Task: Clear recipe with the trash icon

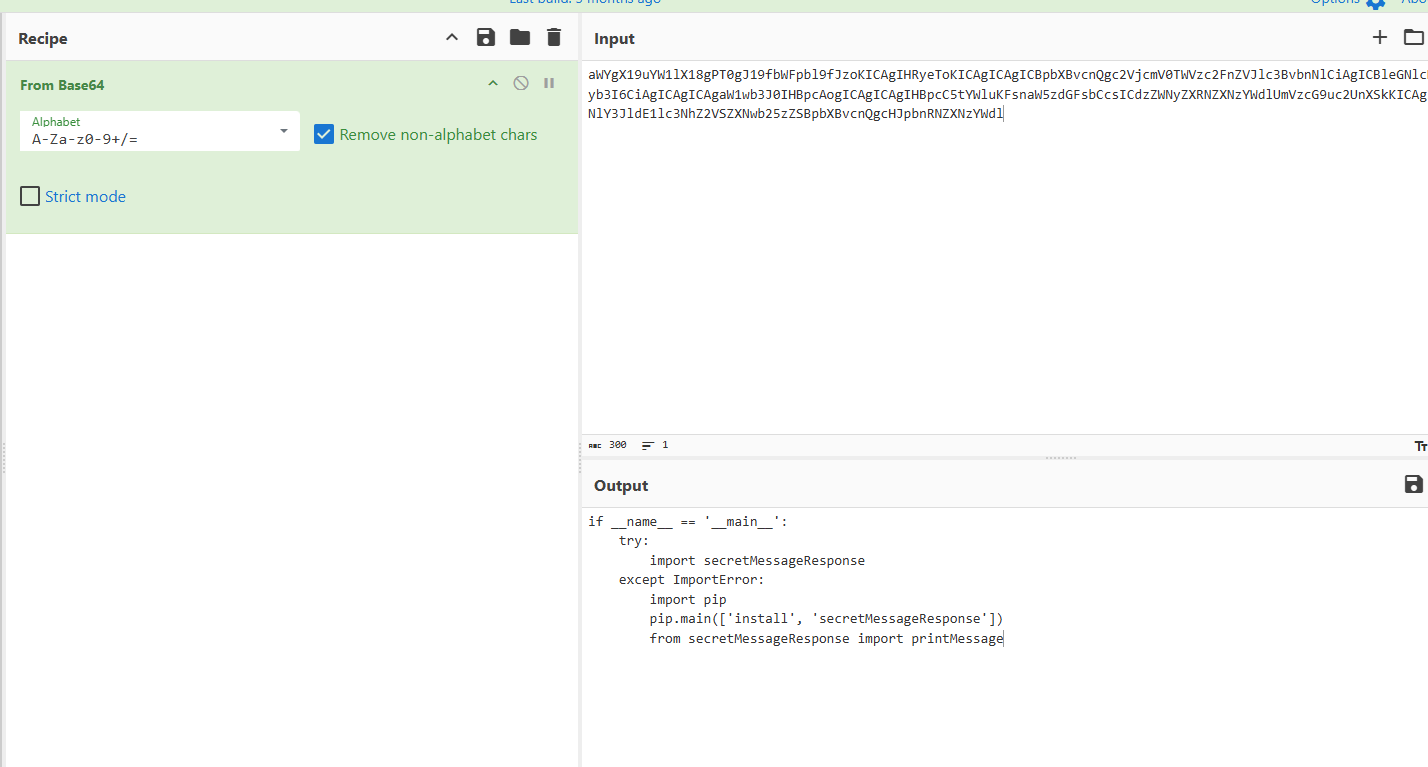Action: [554, 38]
